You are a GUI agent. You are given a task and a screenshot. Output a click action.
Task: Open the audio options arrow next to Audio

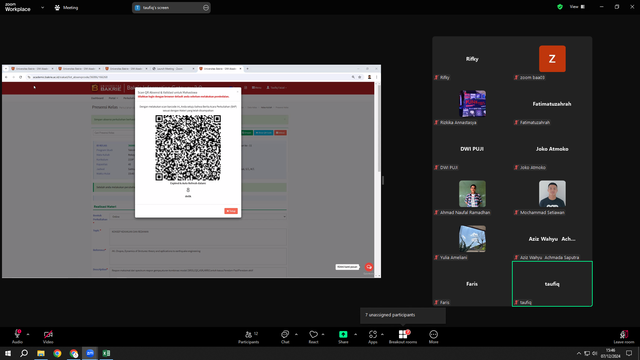(28, 334)
